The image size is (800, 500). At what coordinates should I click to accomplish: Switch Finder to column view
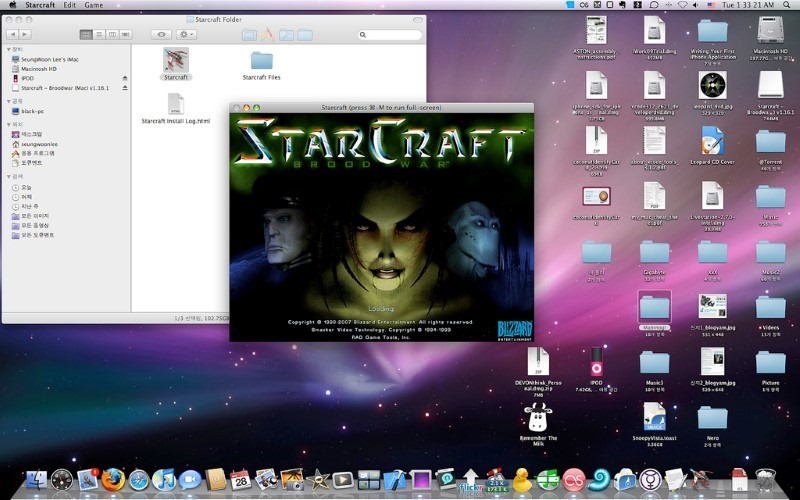point(112,34)
